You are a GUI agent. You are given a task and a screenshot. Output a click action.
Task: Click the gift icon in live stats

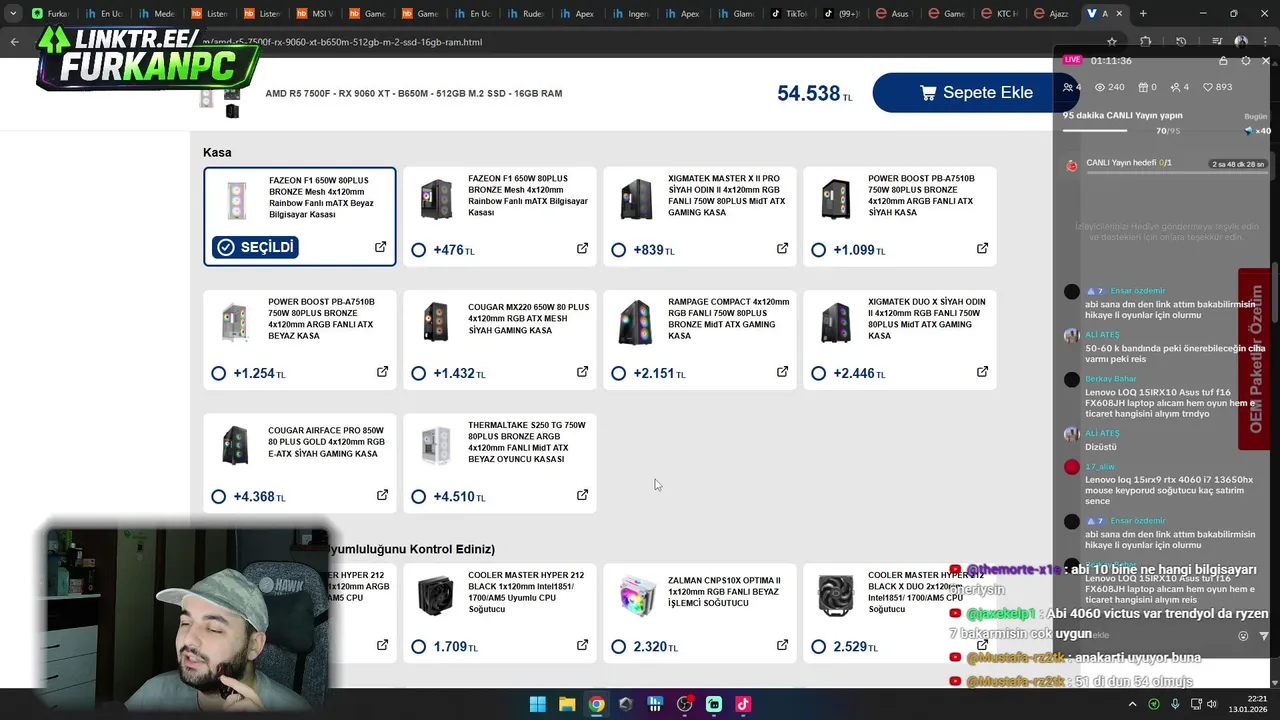(x=1145, y=87)
